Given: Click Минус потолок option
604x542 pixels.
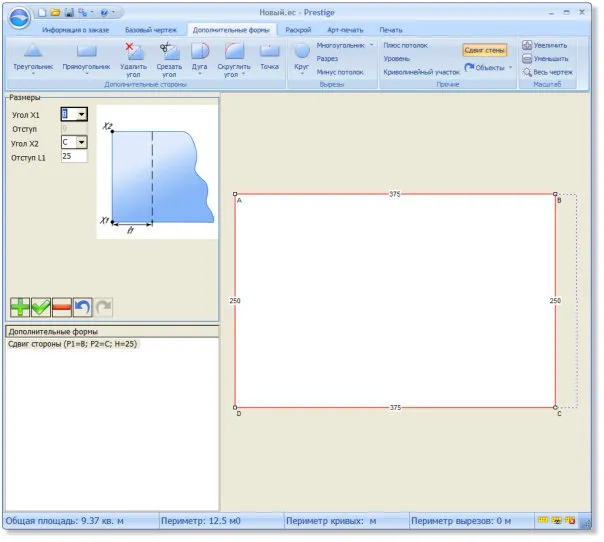Looking at the screenshot, I should click(340, 72).
